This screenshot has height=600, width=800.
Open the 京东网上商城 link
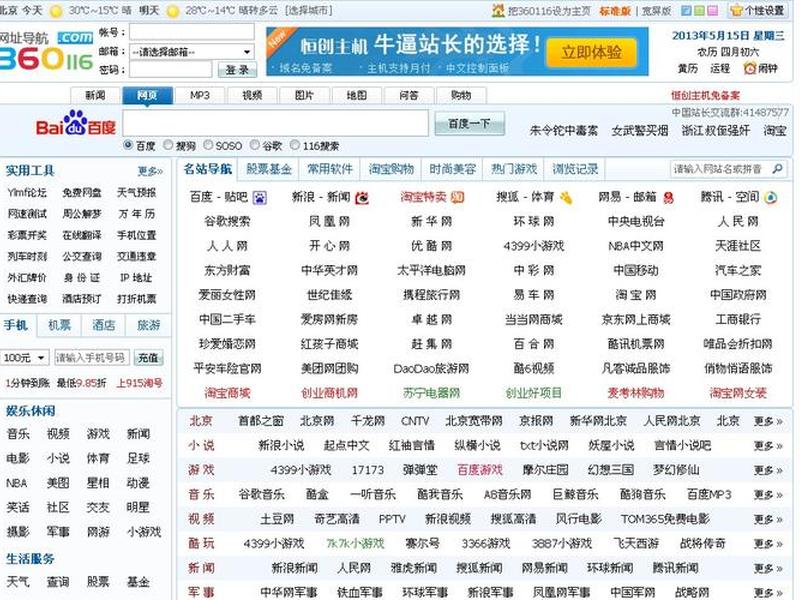636,319
